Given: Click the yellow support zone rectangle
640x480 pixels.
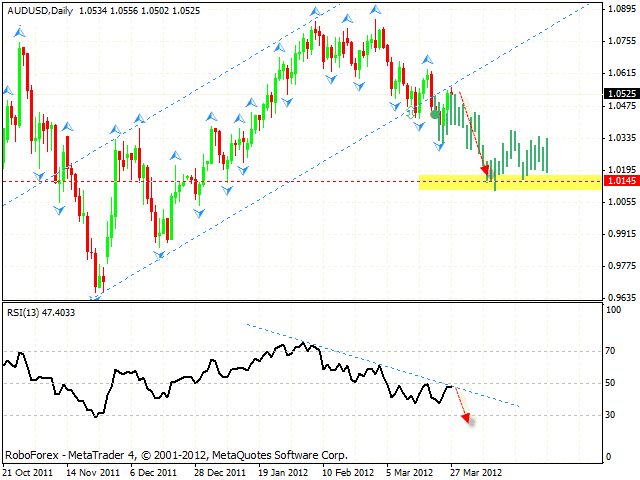Looking at the screenshot, I should click(510, 181).
